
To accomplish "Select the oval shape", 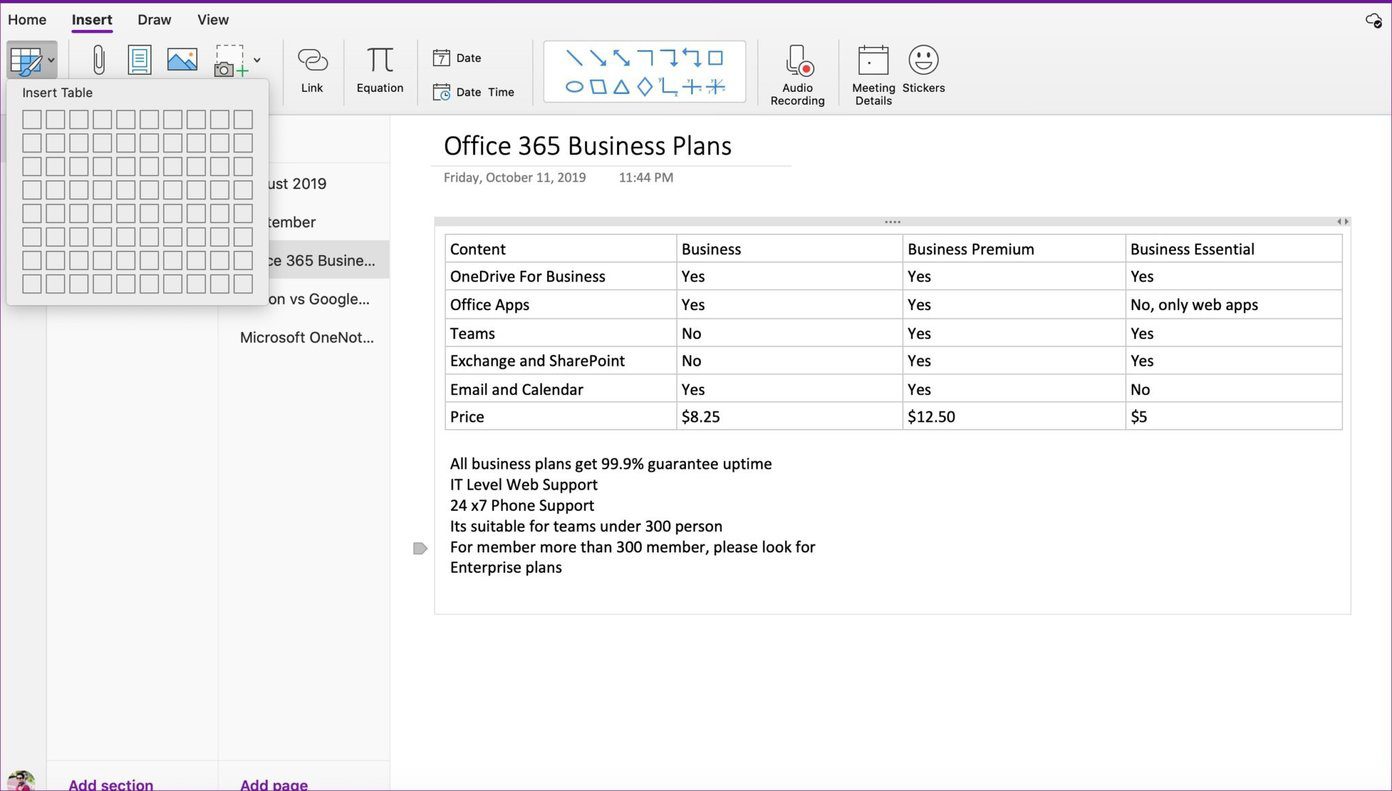I will coord(574,87).
